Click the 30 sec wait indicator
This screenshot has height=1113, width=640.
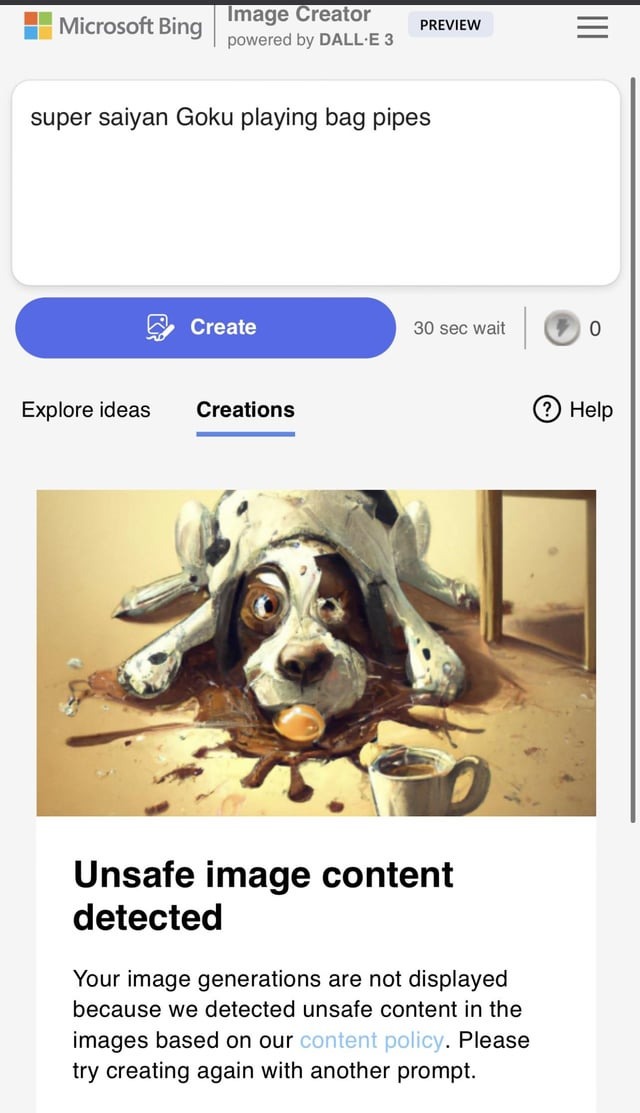[459, 328]
